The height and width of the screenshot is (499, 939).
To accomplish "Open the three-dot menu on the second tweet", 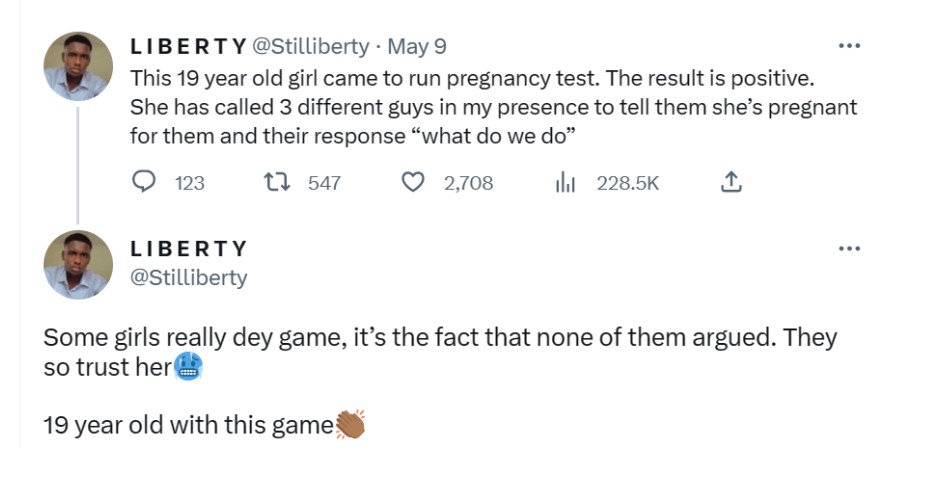I will (849, 248).
